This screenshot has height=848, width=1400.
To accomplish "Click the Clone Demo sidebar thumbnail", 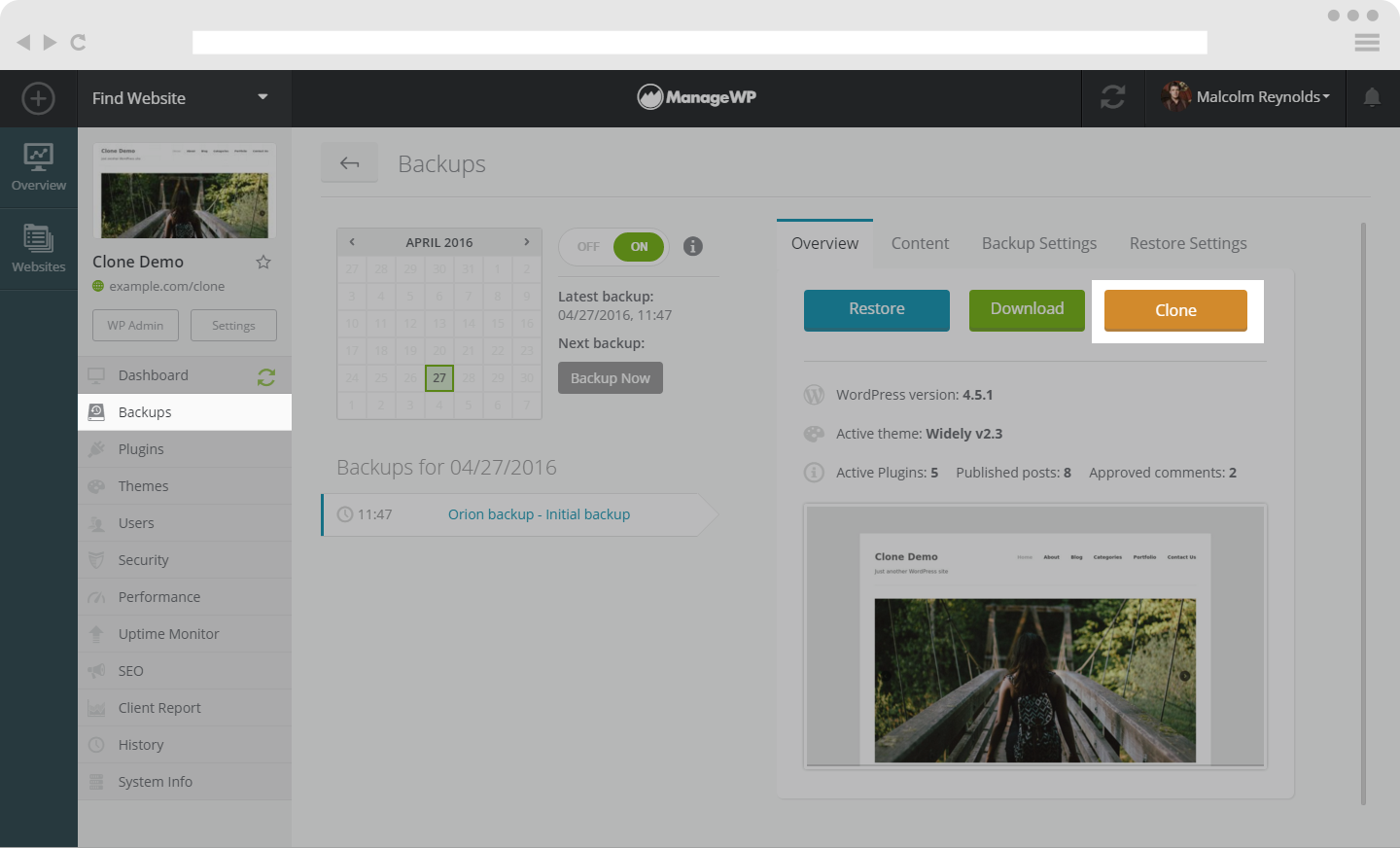I will tap(185, 191).
